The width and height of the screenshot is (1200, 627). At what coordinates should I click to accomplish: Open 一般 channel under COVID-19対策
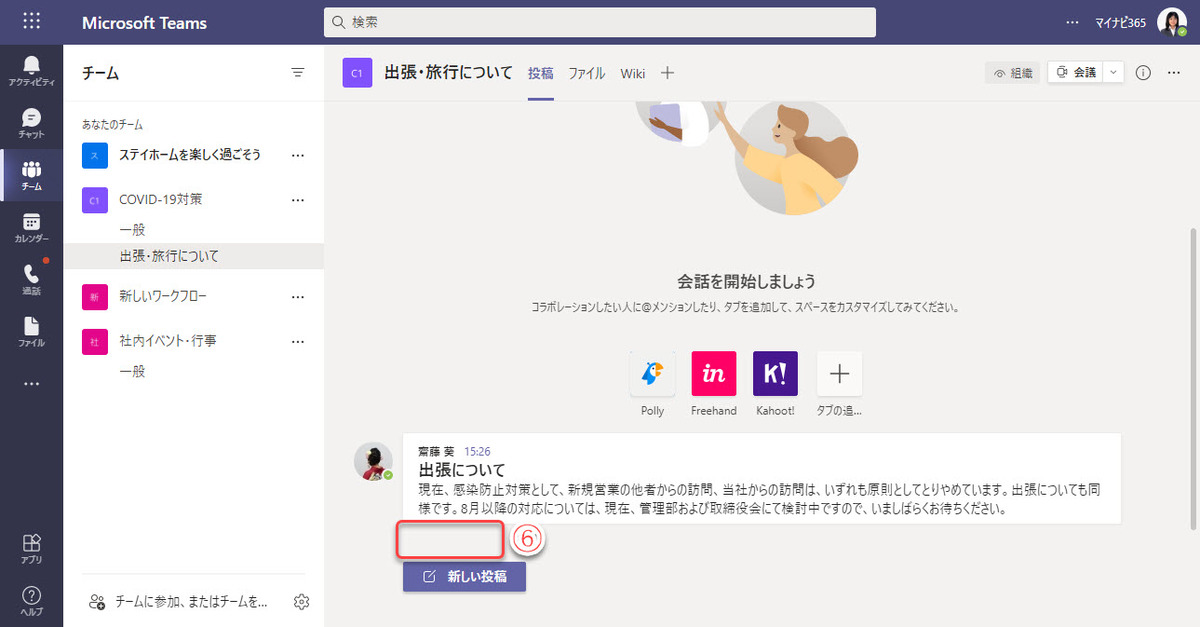tap(132, 229)
